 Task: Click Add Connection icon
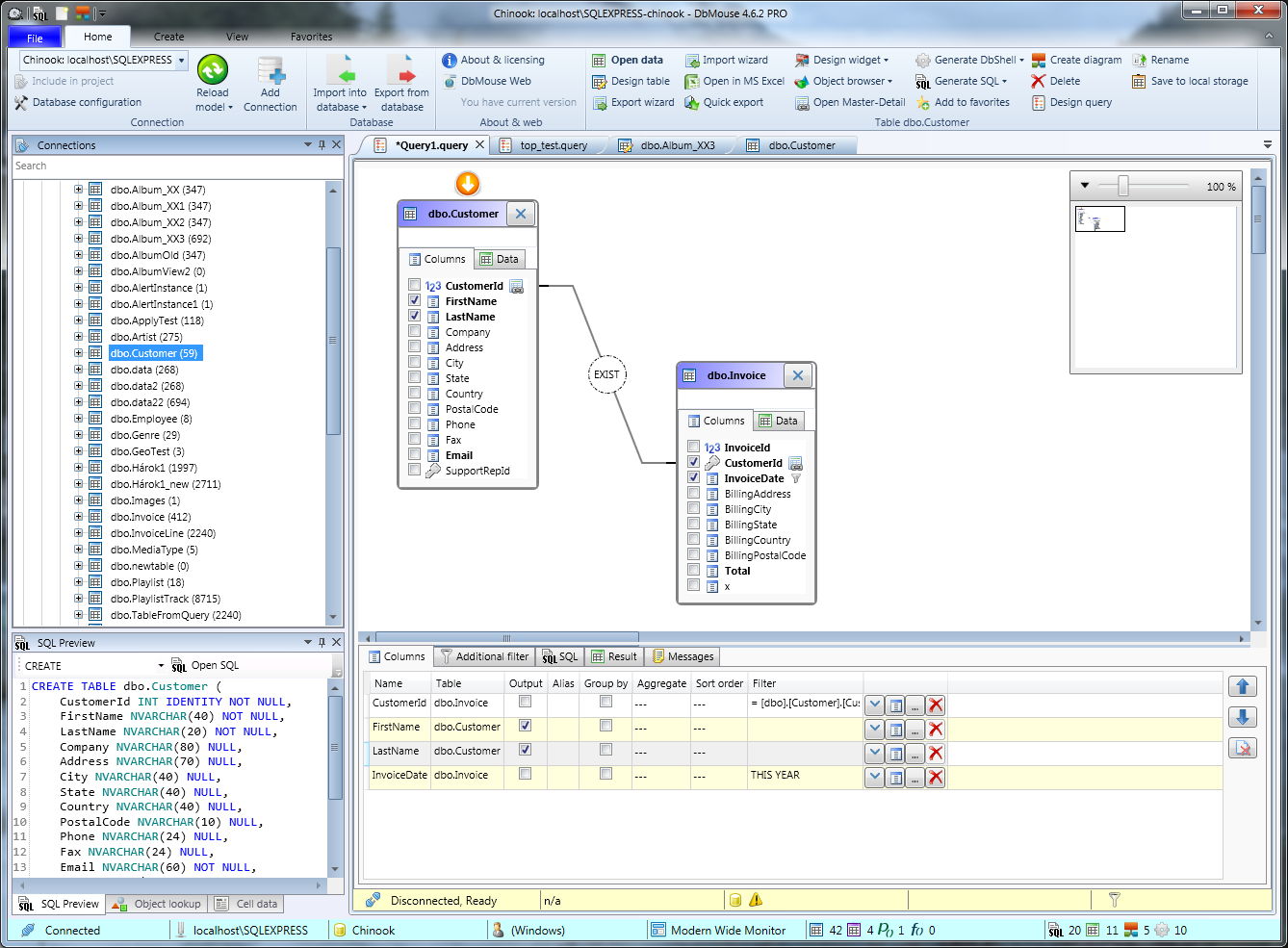click(270, 71)
